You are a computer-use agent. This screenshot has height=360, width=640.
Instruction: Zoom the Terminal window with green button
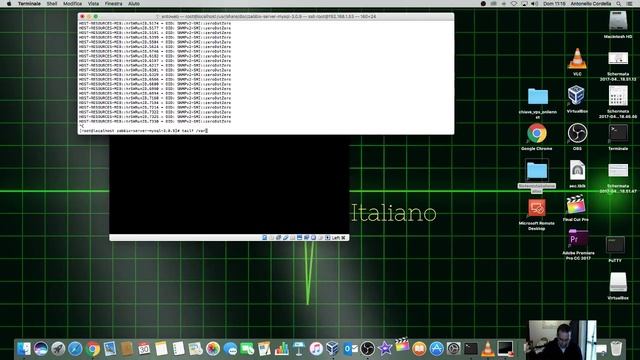pos(96,17)
